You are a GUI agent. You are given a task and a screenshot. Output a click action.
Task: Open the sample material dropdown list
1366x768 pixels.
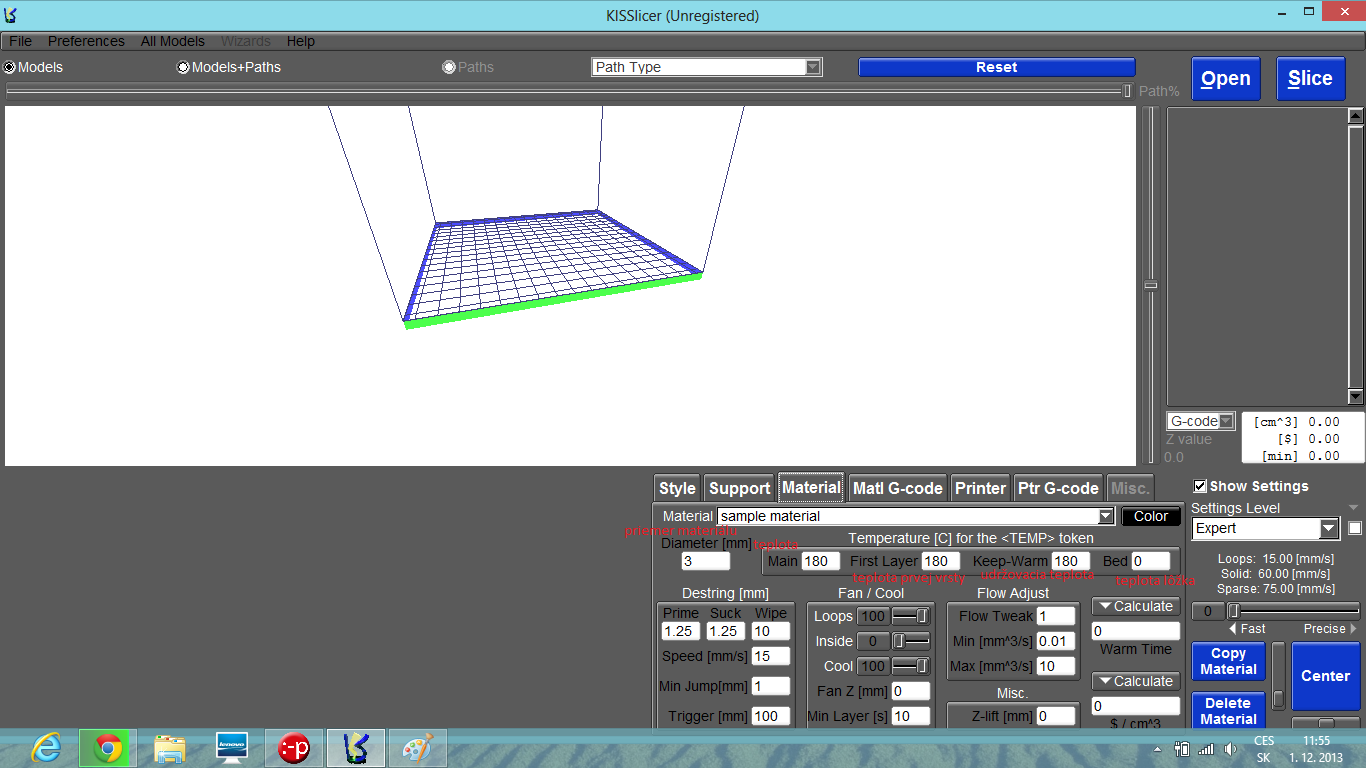coord(1105,516)
